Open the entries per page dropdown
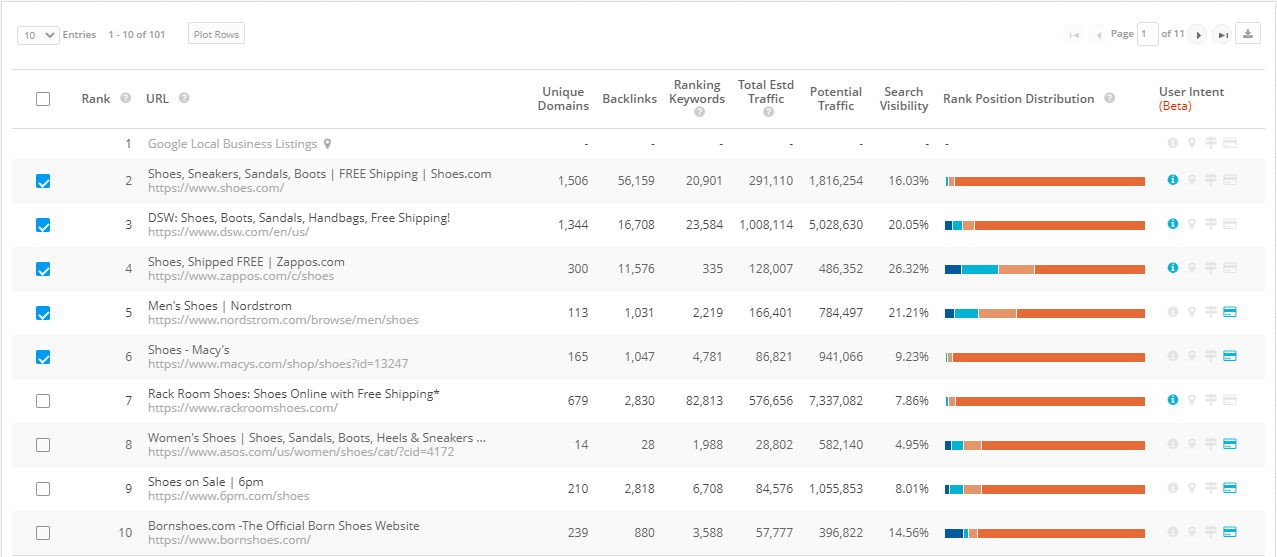This screenshot has height=557, width=1277. click(39, 35)
